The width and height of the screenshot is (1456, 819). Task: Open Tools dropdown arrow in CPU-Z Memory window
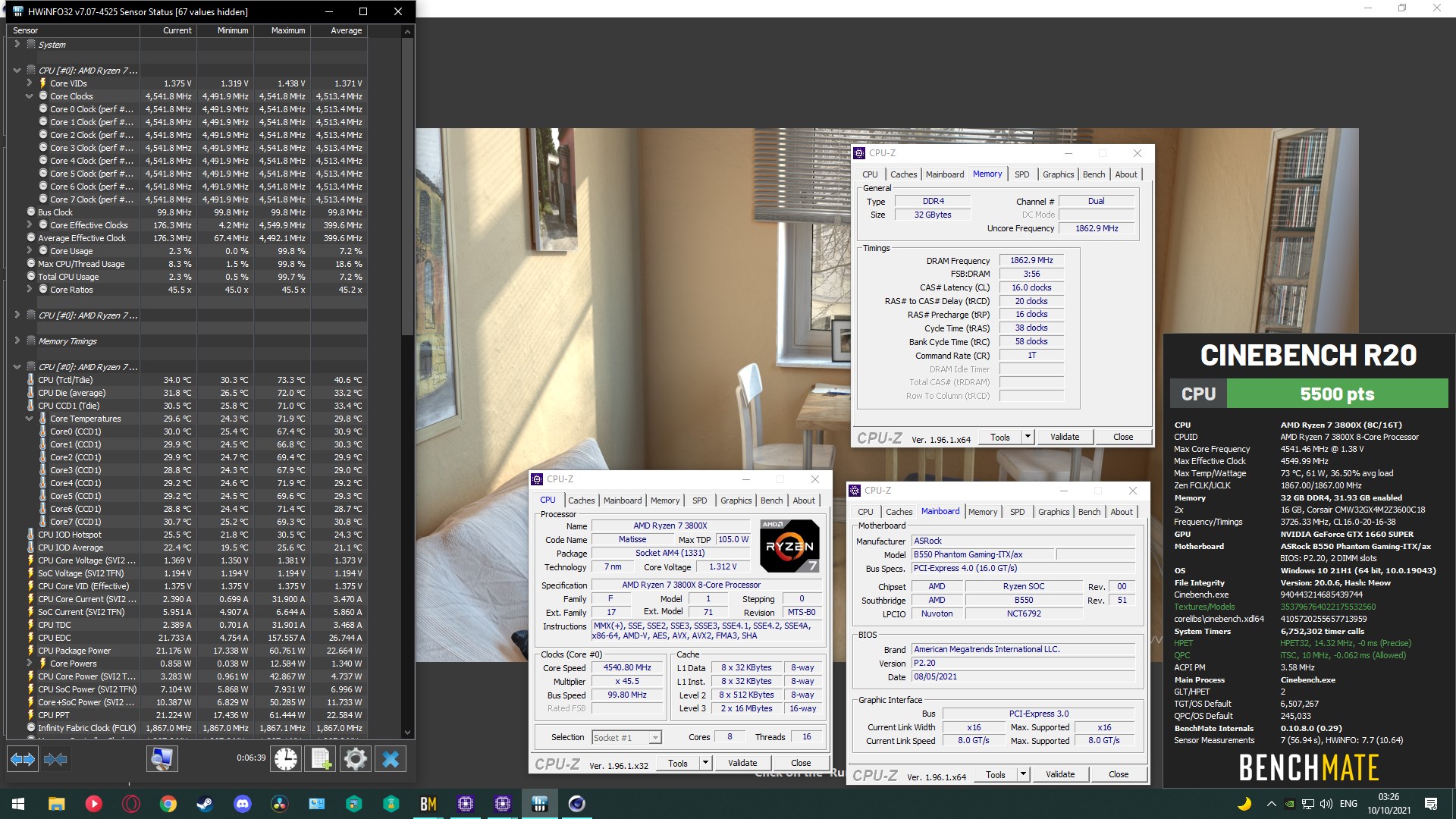point(1028,437)
